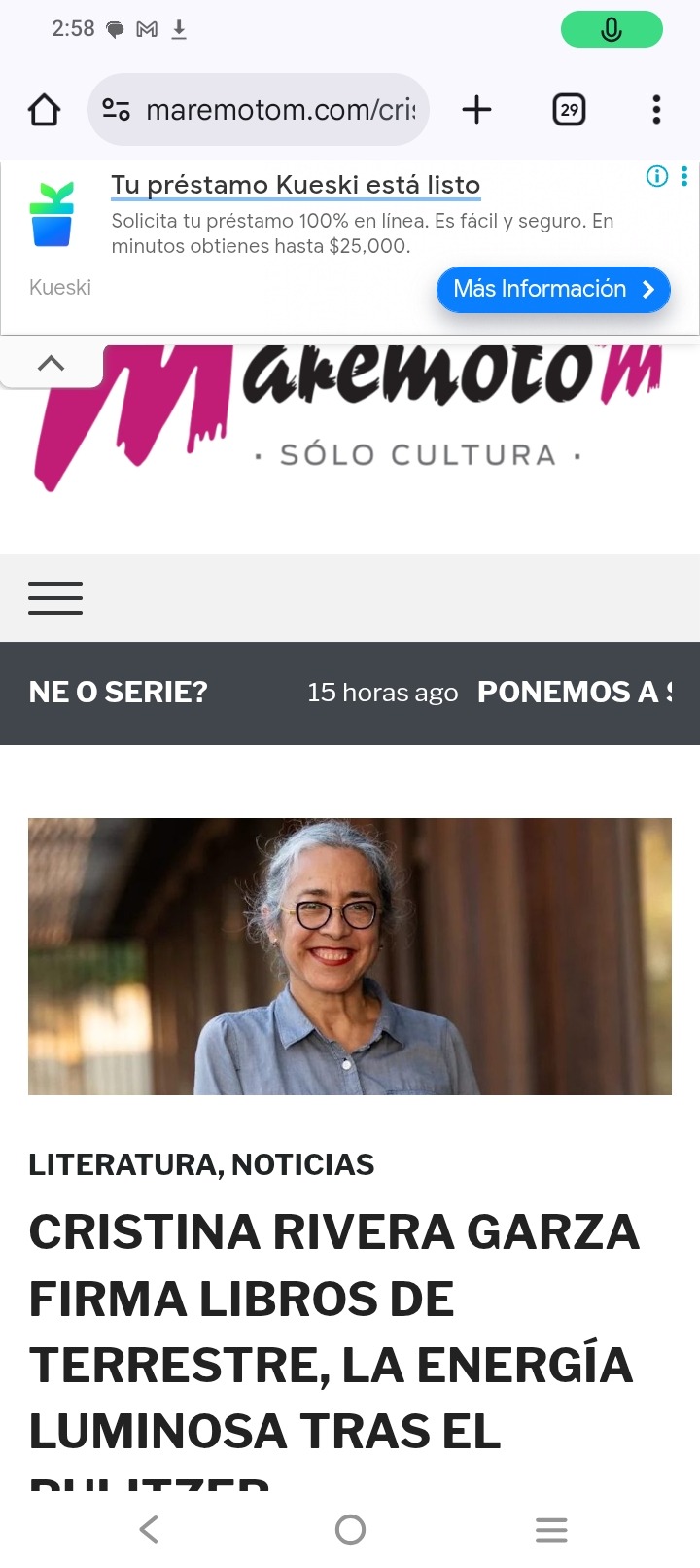Tap the Chrome home icon

coord(44,110)
